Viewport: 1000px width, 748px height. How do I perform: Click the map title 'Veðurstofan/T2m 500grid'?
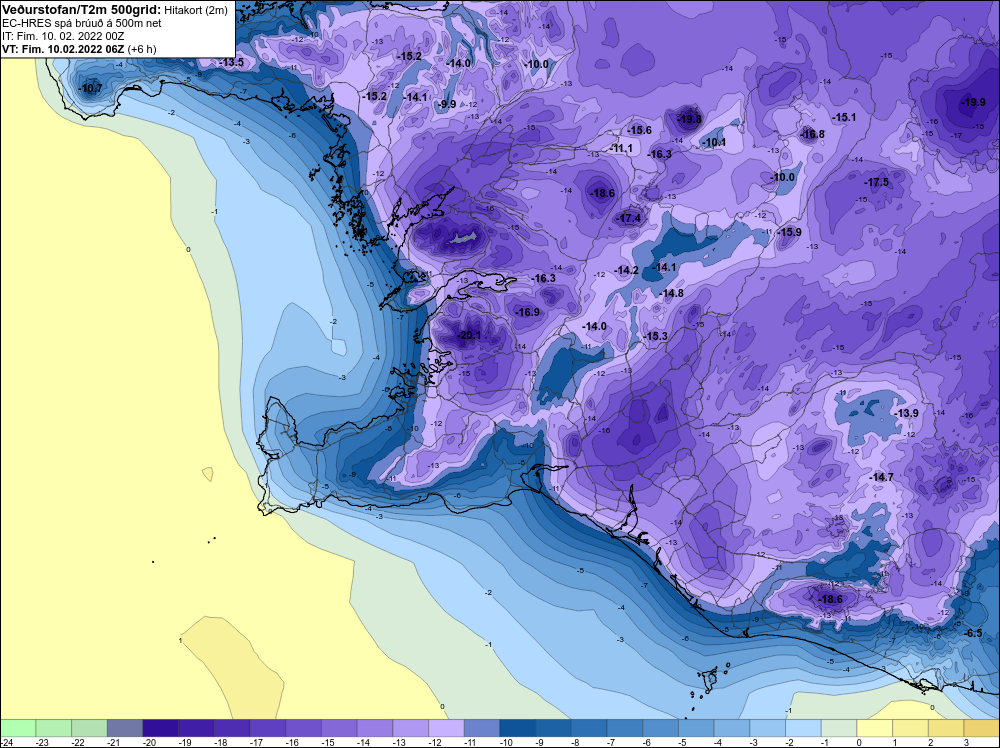pyautogui.click(x=82, y=10)
